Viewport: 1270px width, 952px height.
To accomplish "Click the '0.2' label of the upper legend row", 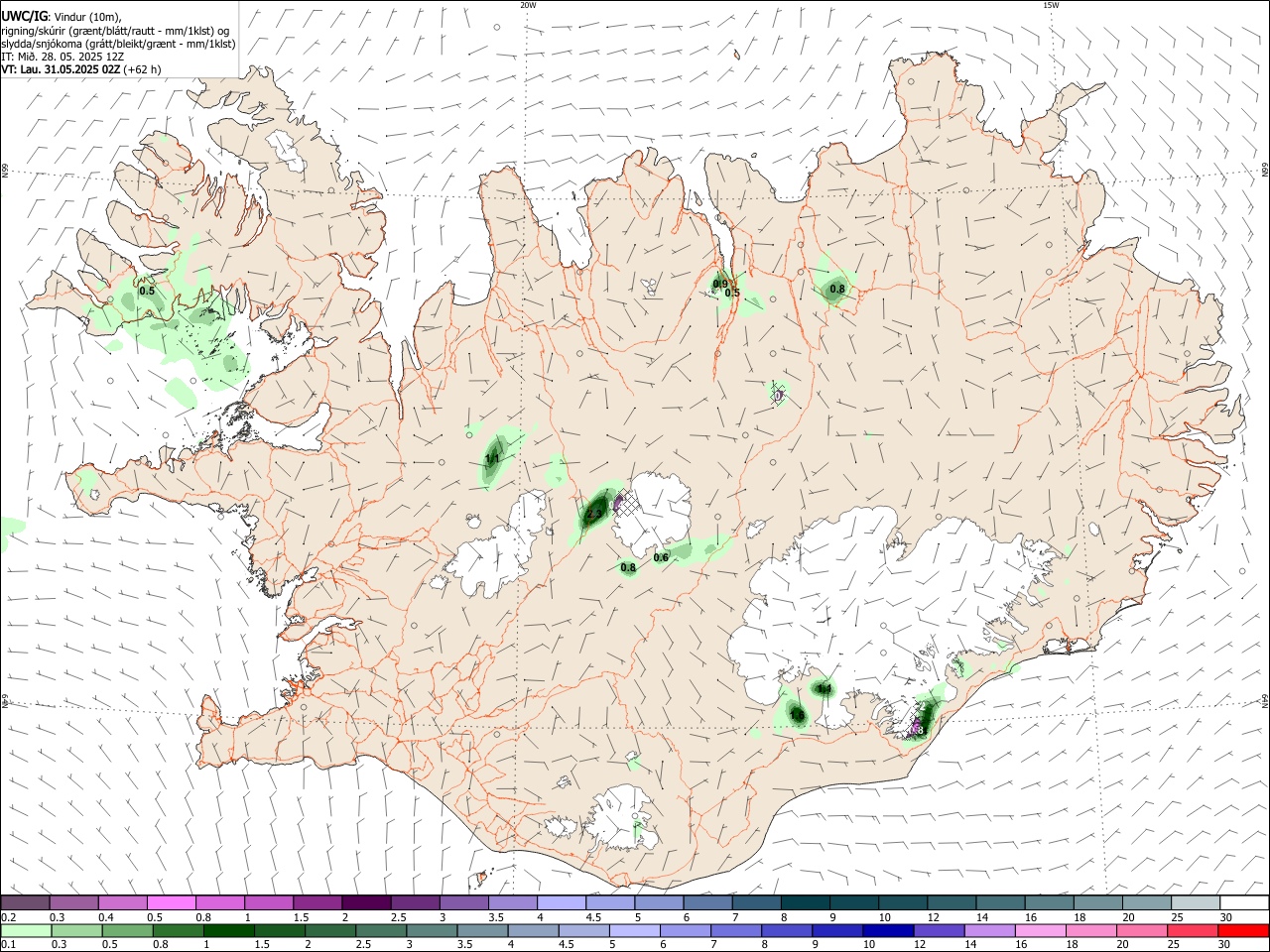I will 8,917.
